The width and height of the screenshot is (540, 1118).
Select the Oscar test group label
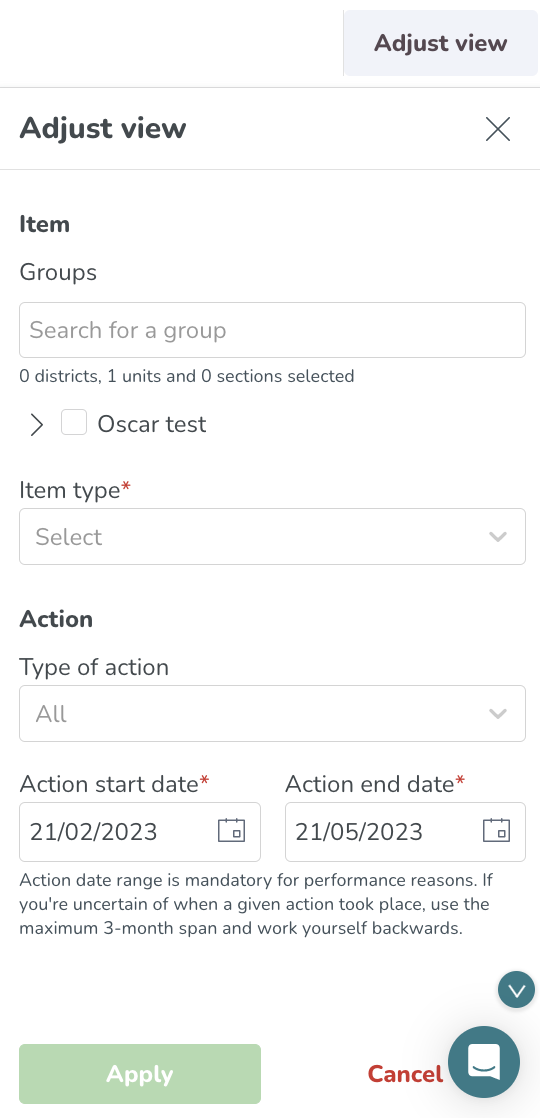point(152,424)
